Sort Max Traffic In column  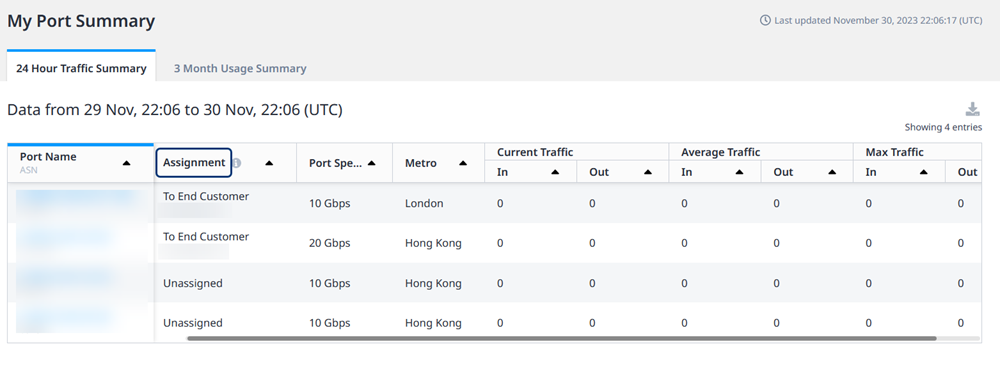(923, 172)
